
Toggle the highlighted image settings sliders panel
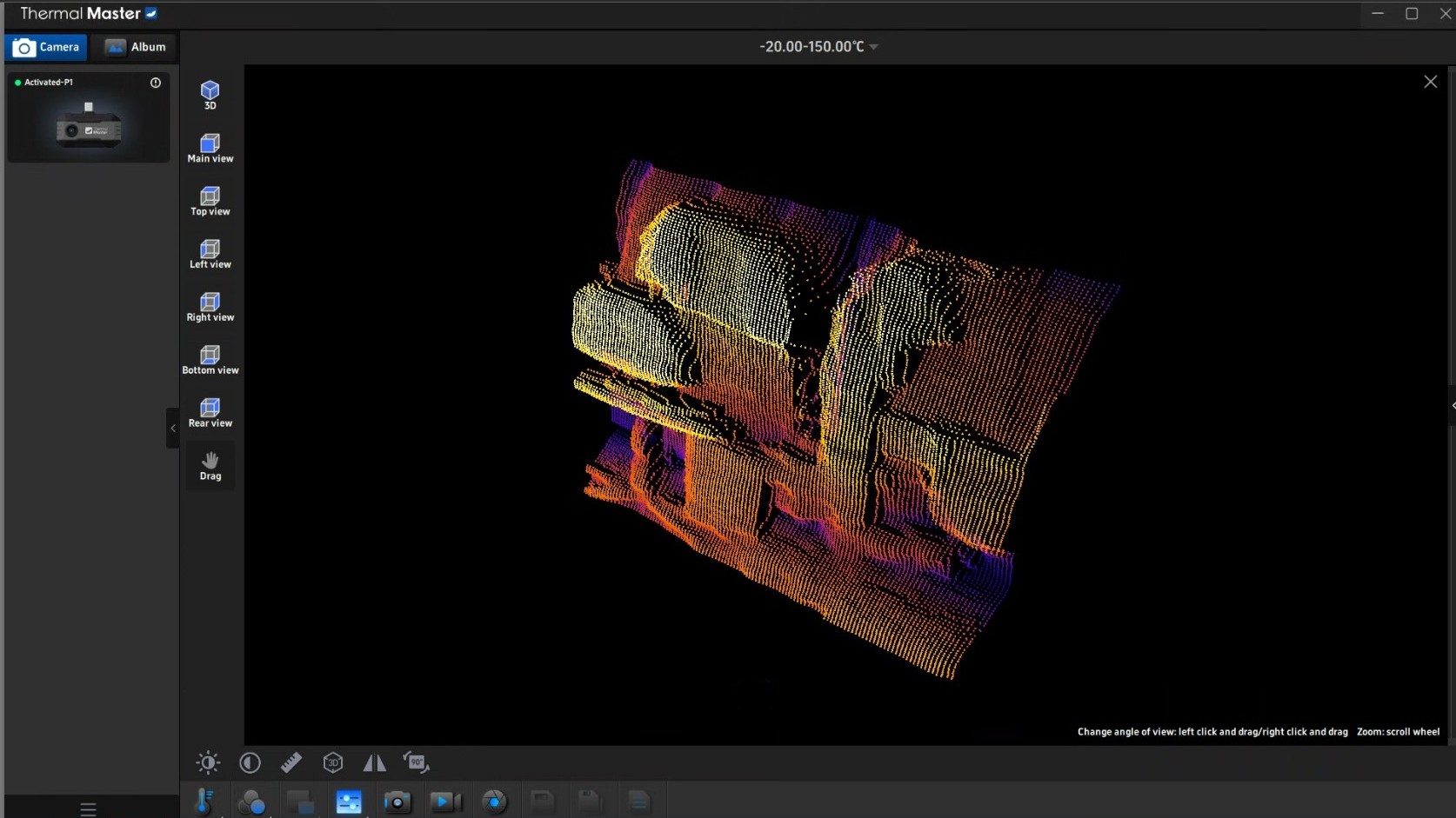tap(349, 801)
